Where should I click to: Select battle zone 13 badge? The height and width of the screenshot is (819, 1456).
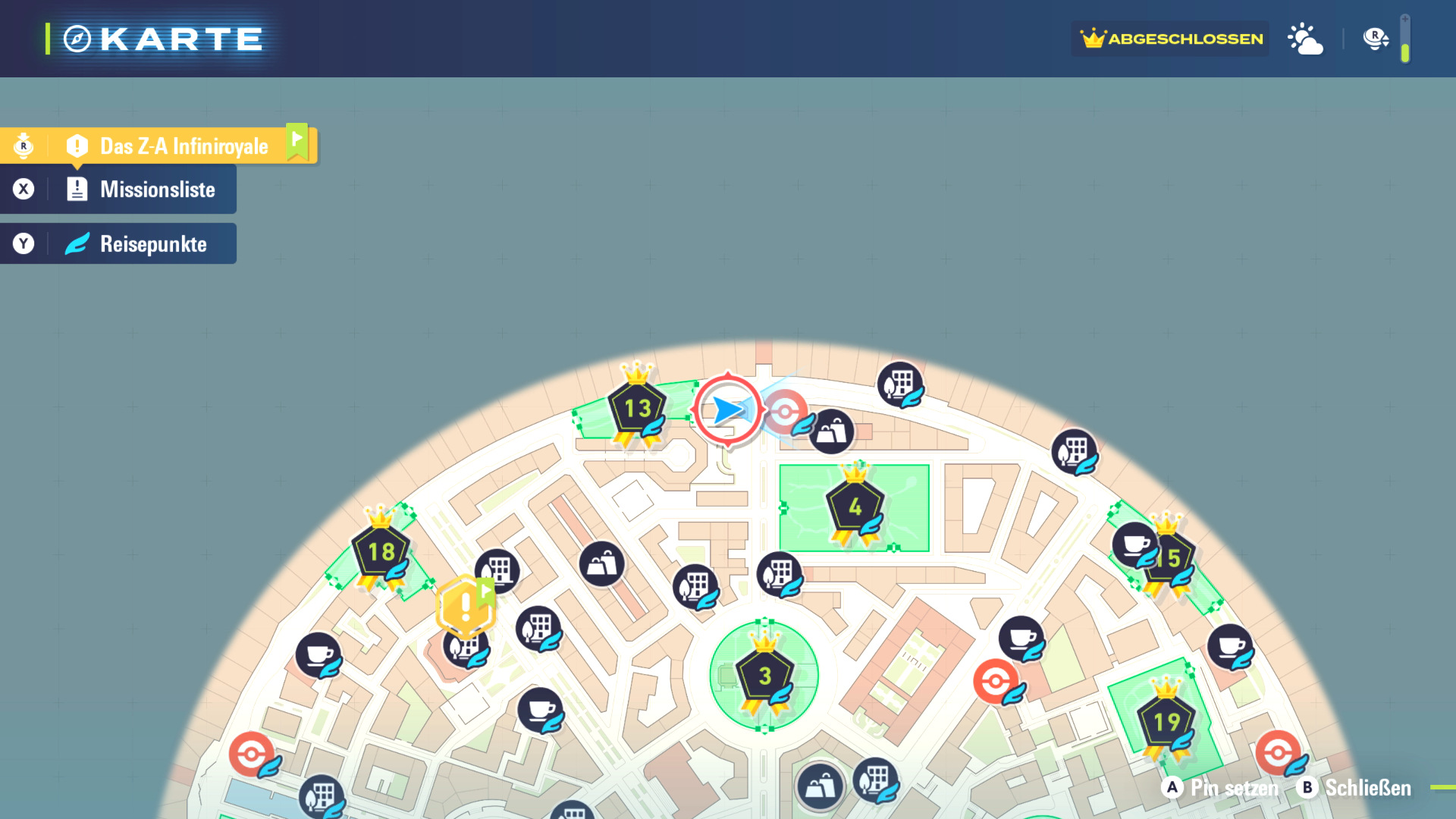(637, 409)
